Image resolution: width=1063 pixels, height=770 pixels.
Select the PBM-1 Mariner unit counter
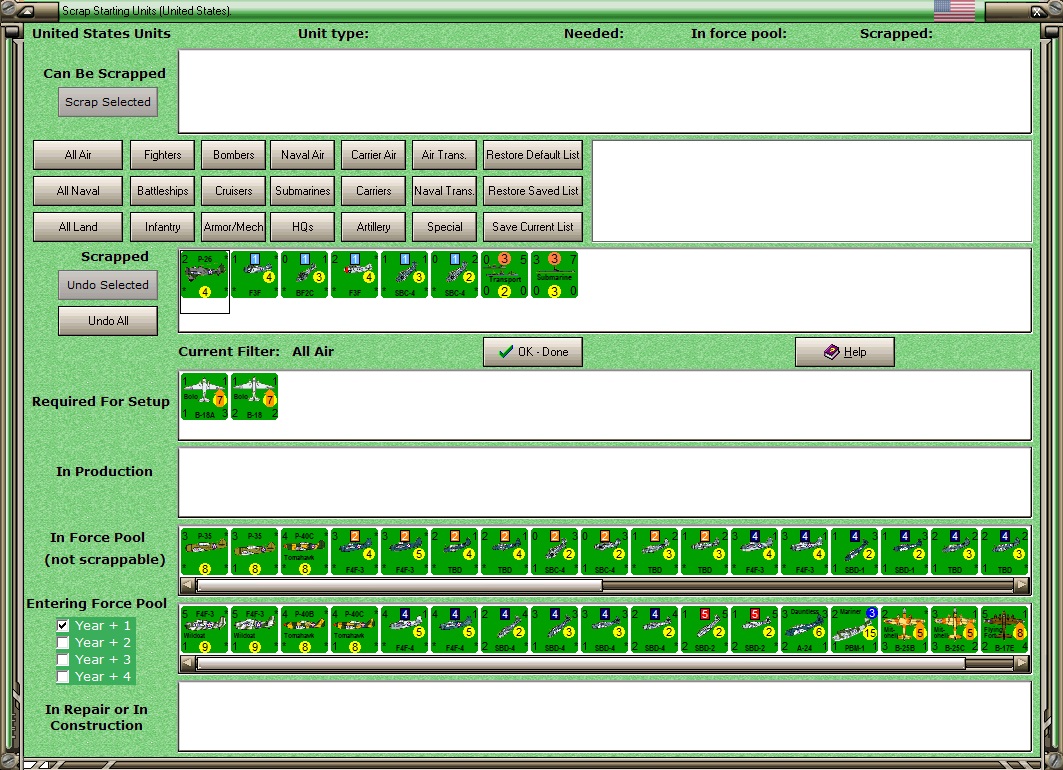click(x=854, y=630)
